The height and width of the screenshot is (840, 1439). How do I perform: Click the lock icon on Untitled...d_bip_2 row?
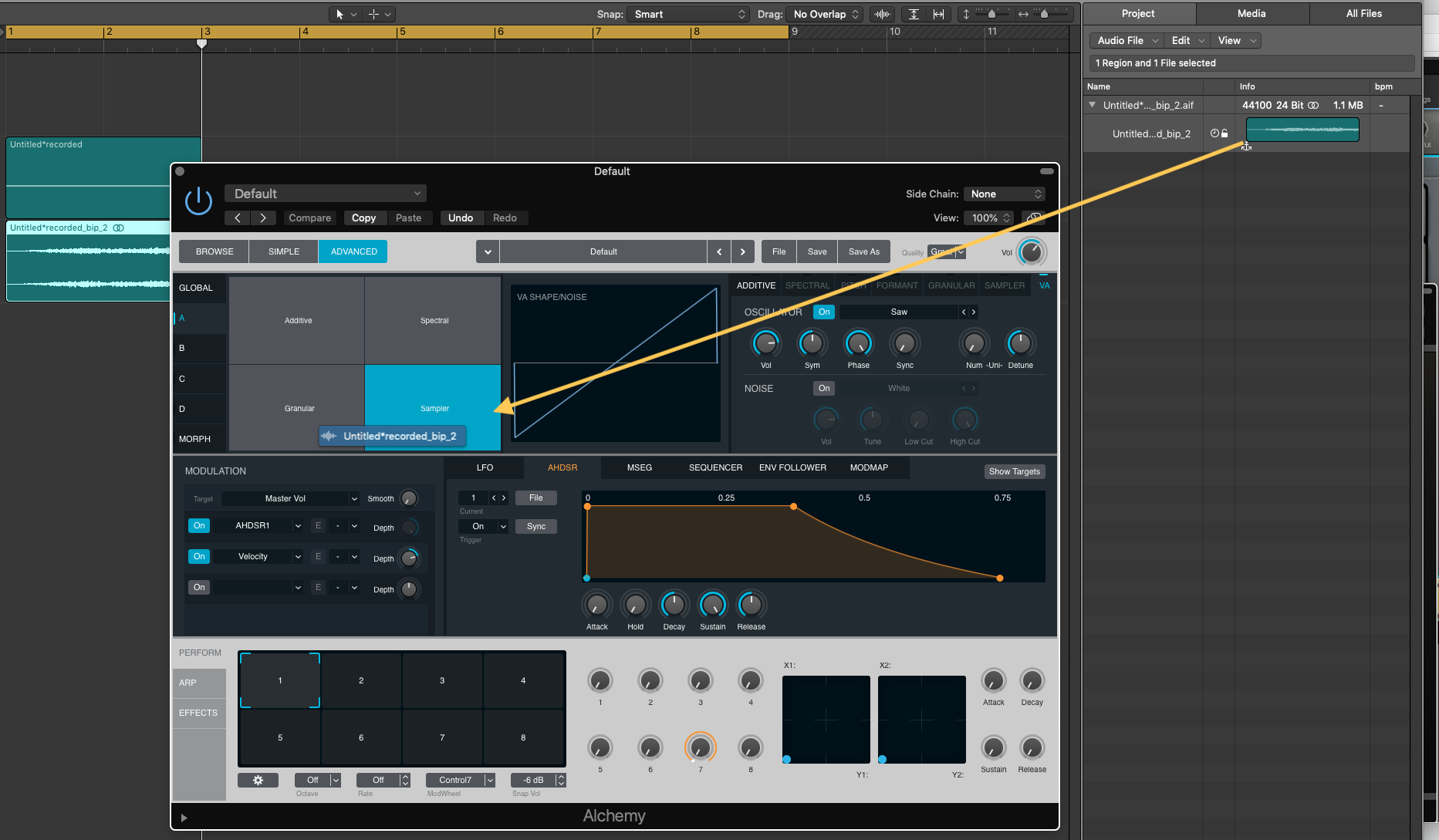(1225, 133)
